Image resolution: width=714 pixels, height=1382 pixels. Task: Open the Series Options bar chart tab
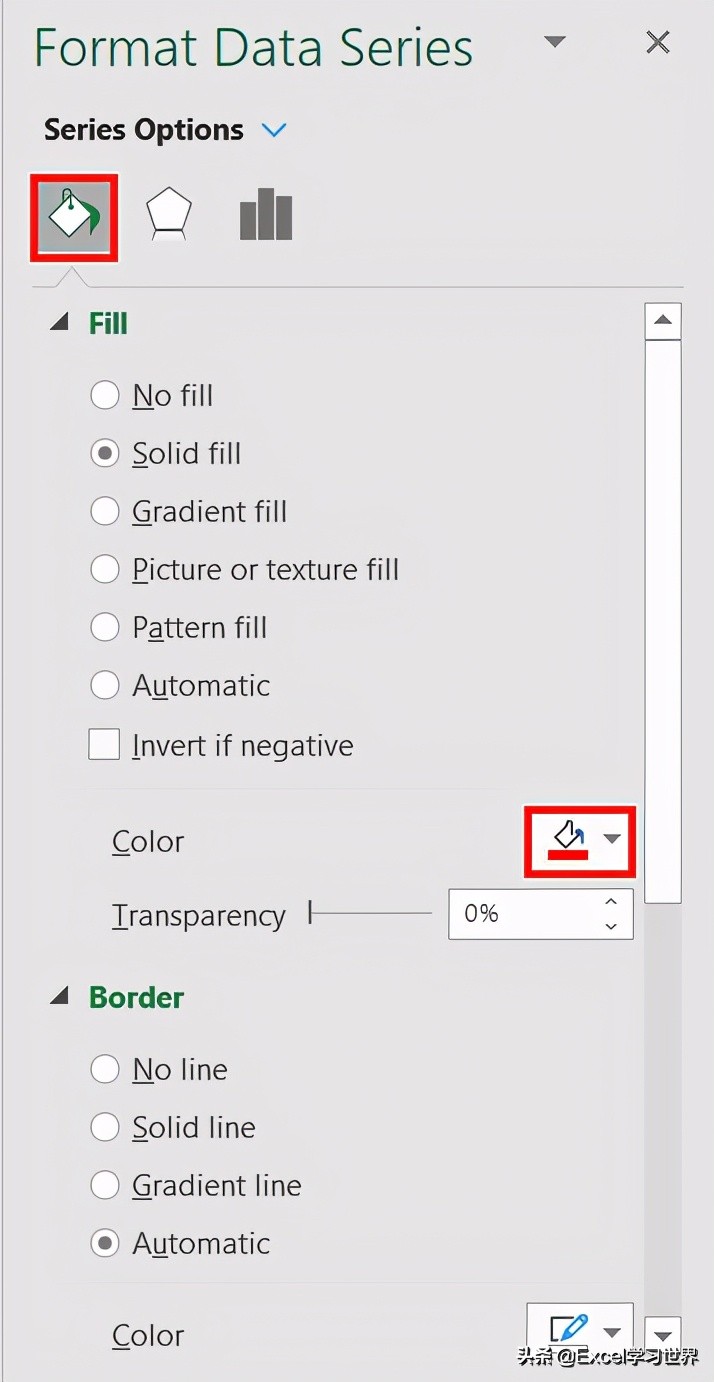pyautogui.click(x=266, y=216)
